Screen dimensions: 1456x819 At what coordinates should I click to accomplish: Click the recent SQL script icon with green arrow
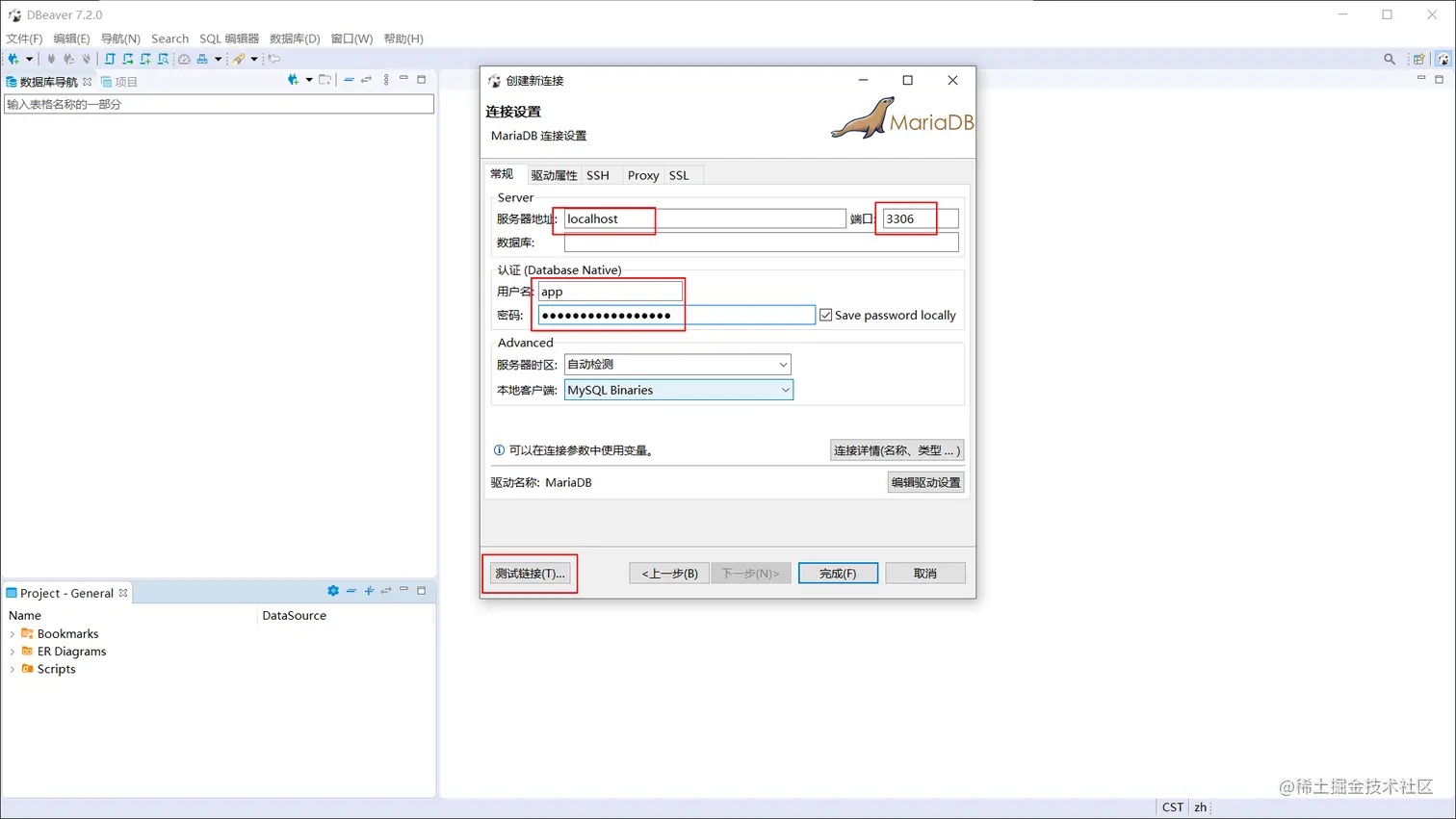[x=128, y=59]
